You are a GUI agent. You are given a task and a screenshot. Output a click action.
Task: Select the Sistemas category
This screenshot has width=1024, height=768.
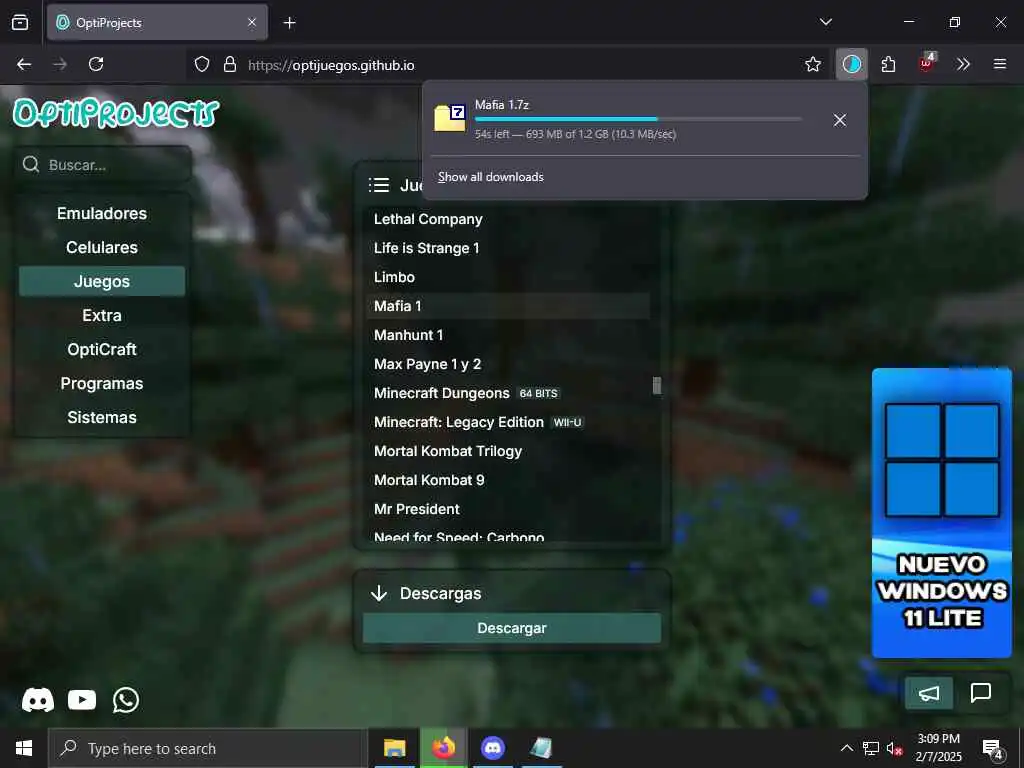coord(102,417)
